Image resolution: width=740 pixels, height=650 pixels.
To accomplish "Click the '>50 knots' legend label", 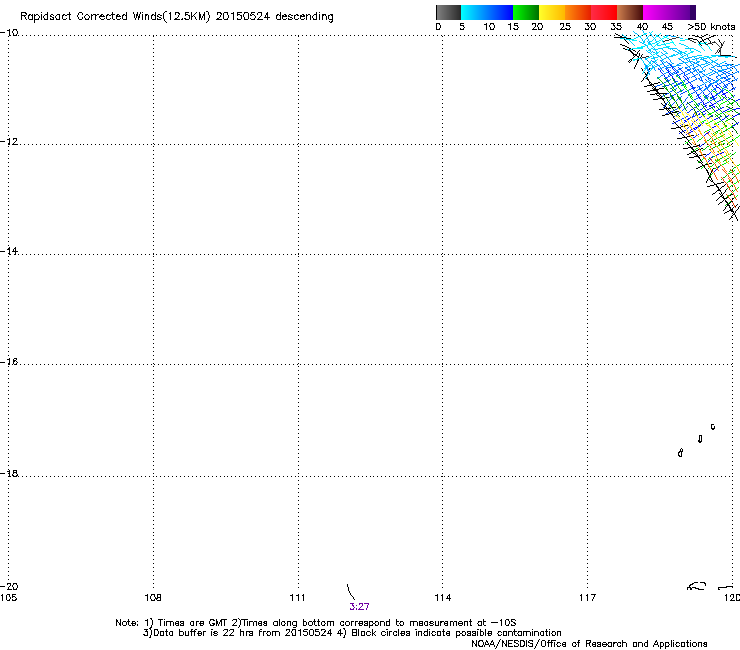I will 711,27.
